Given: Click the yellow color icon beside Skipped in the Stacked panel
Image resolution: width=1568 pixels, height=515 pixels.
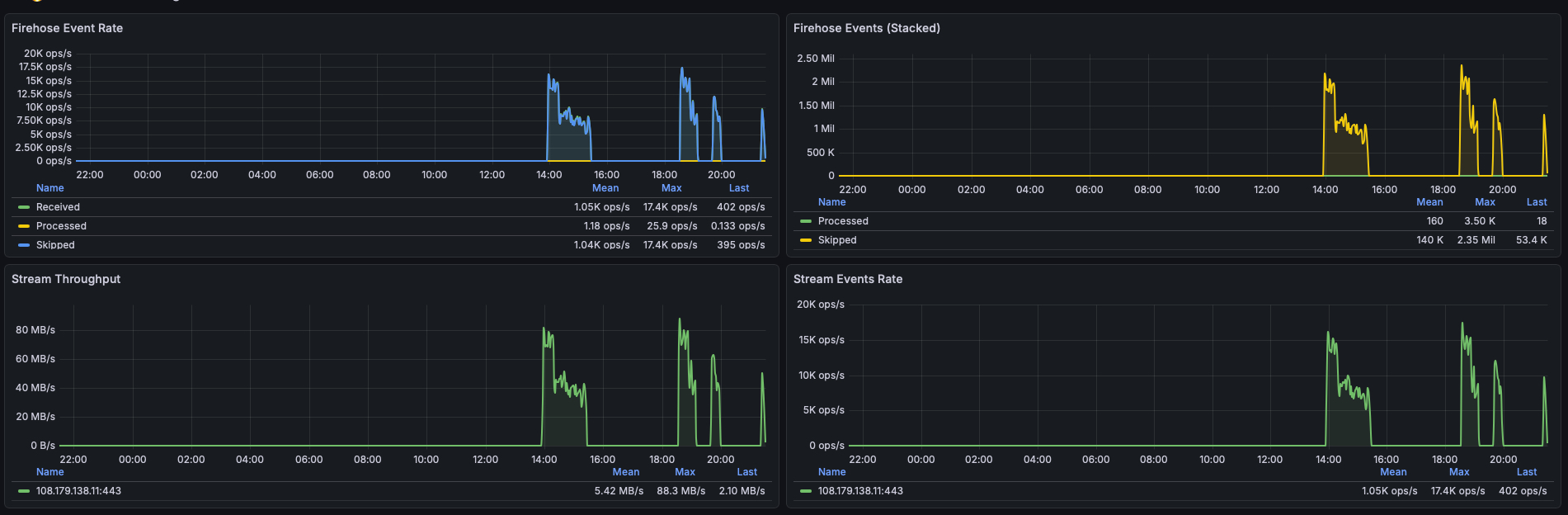Looking at the screenshot, I should pos(806,240).
